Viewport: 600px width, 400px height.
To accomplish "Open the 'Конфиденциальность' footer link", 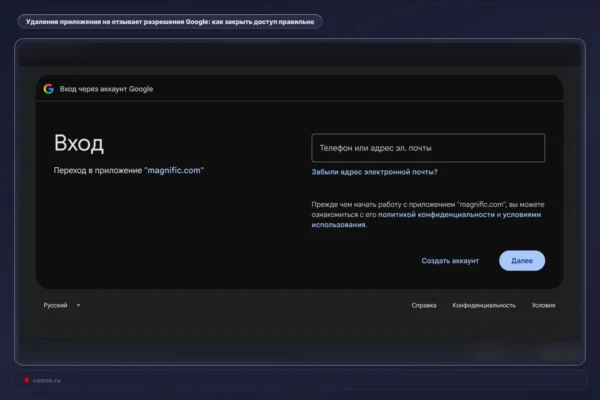I will [484, 305].
